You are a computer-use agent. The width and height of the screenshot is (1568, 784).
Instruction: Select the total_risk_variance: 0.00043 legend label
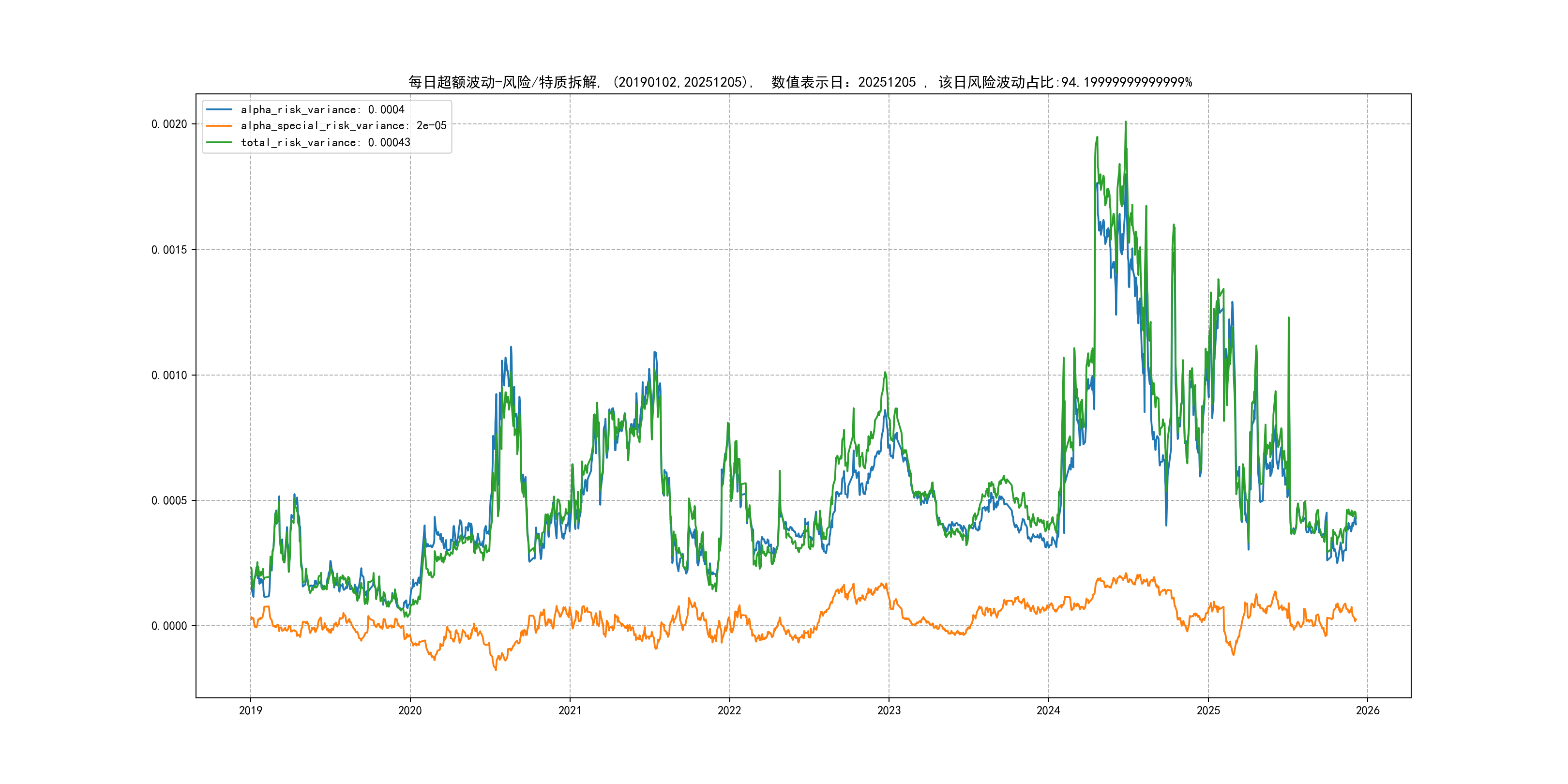[325, 142]
